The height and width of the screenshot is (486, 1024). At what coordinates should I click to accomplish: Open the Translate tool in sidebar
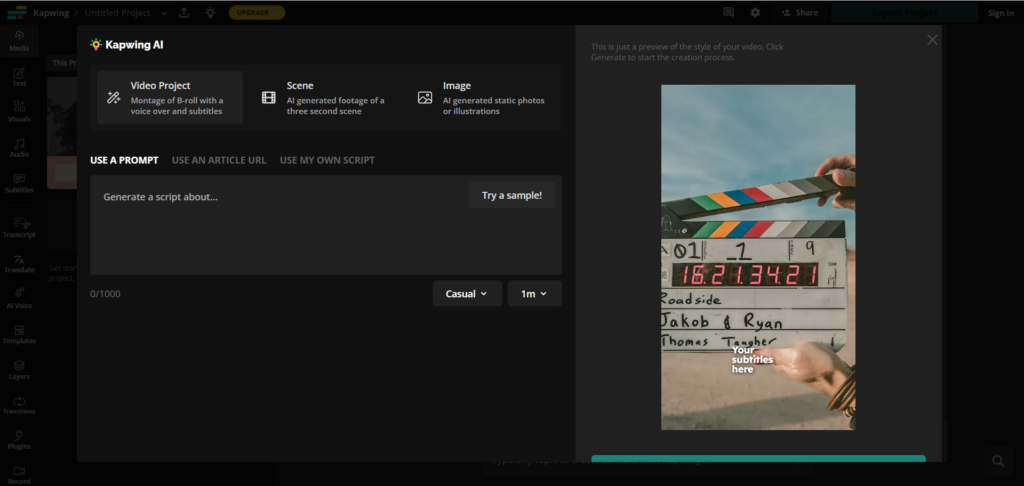19,263
